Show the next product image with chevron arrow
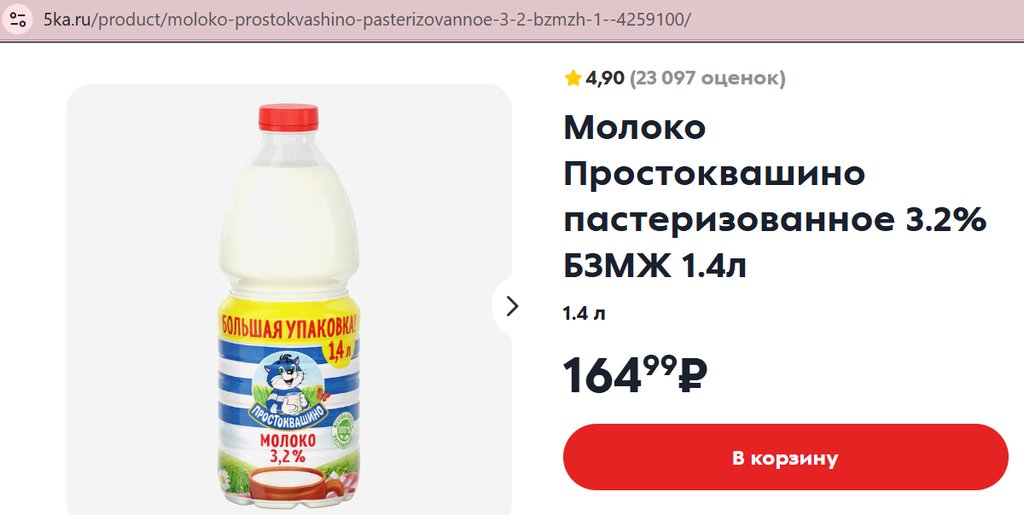1024x515 pixels. point(512,306)
